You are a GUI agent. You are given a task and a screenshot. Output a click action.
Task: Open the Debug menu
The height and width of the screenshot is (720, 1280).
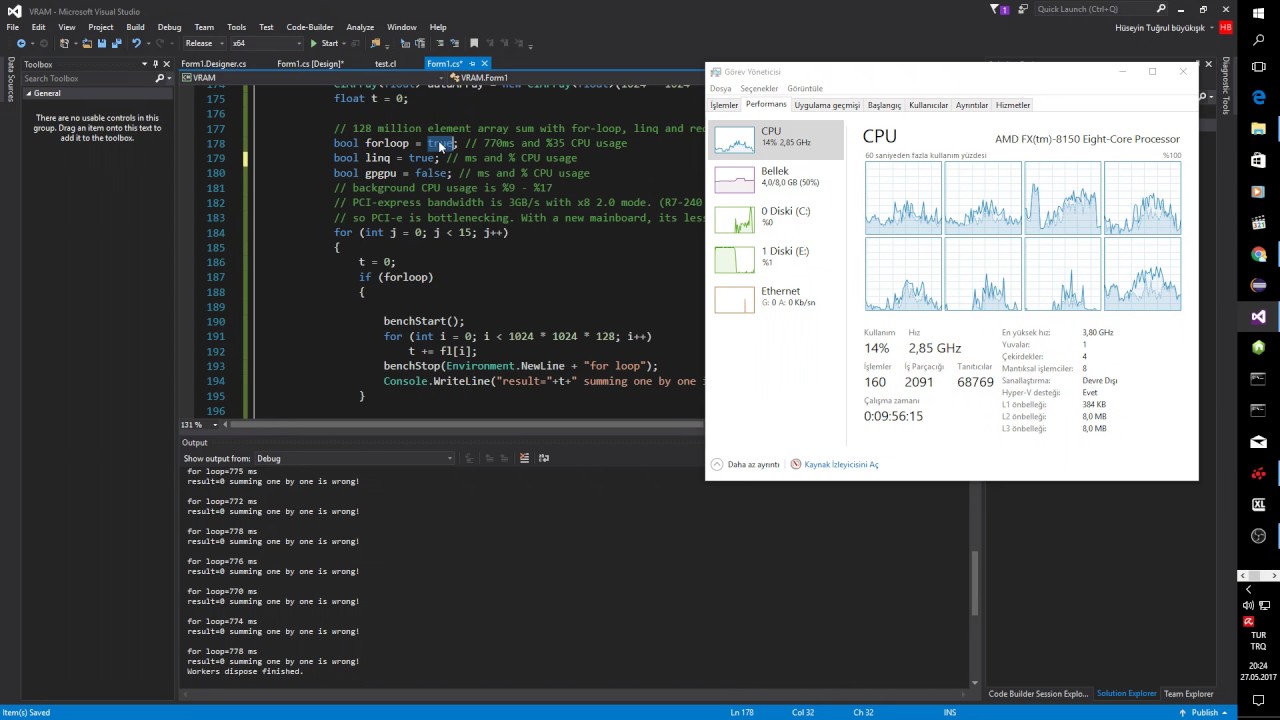click(x=169, y=27)
